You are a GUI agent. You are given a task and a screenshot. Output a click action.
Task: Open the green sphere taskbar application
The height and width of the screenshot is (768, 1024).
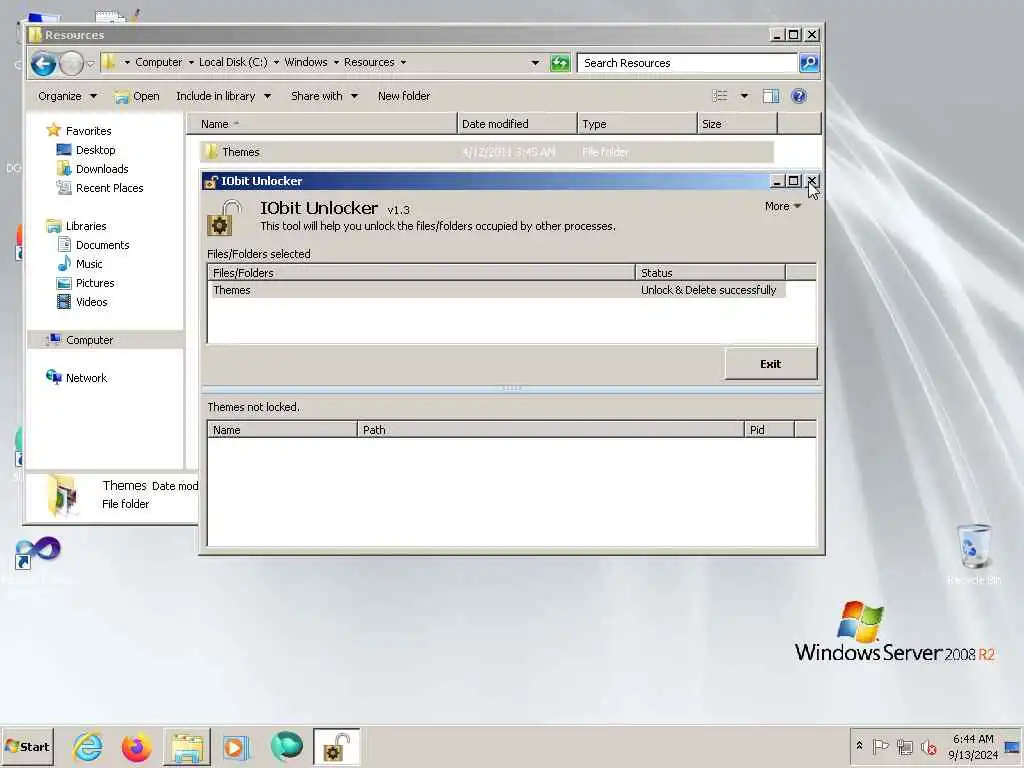(x=286, y=746)
